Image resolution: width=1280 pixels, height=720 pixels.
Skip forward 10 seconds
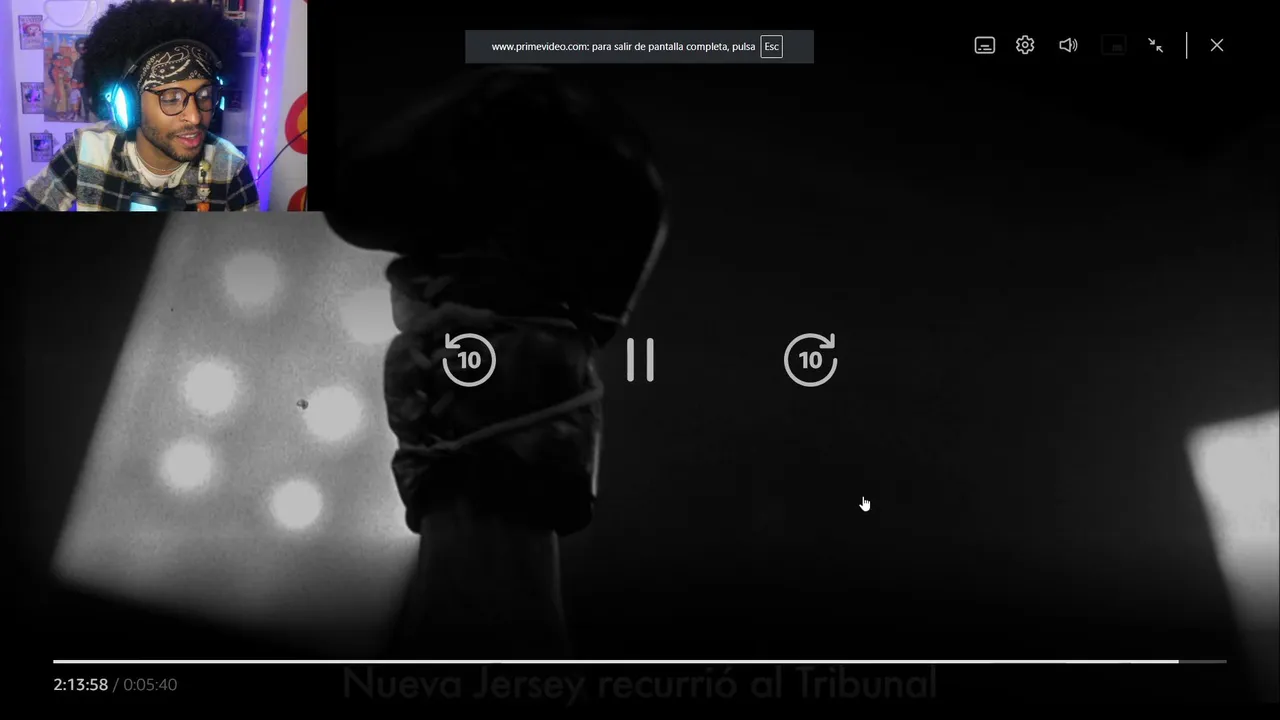[811, 360]
